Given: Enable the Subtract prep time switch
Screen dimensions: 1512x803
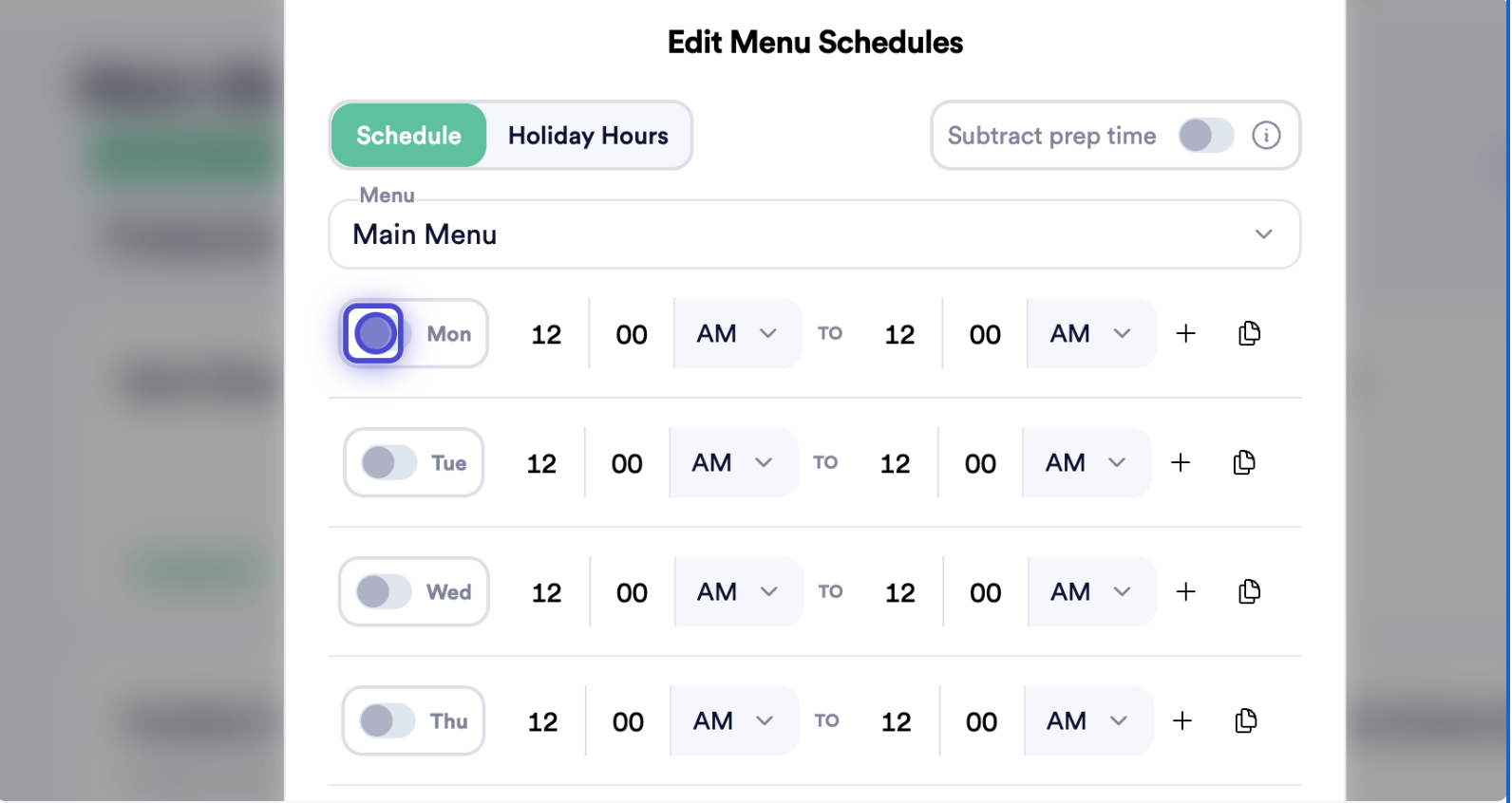Looking at the screenshot, I should click(1206, 136).
